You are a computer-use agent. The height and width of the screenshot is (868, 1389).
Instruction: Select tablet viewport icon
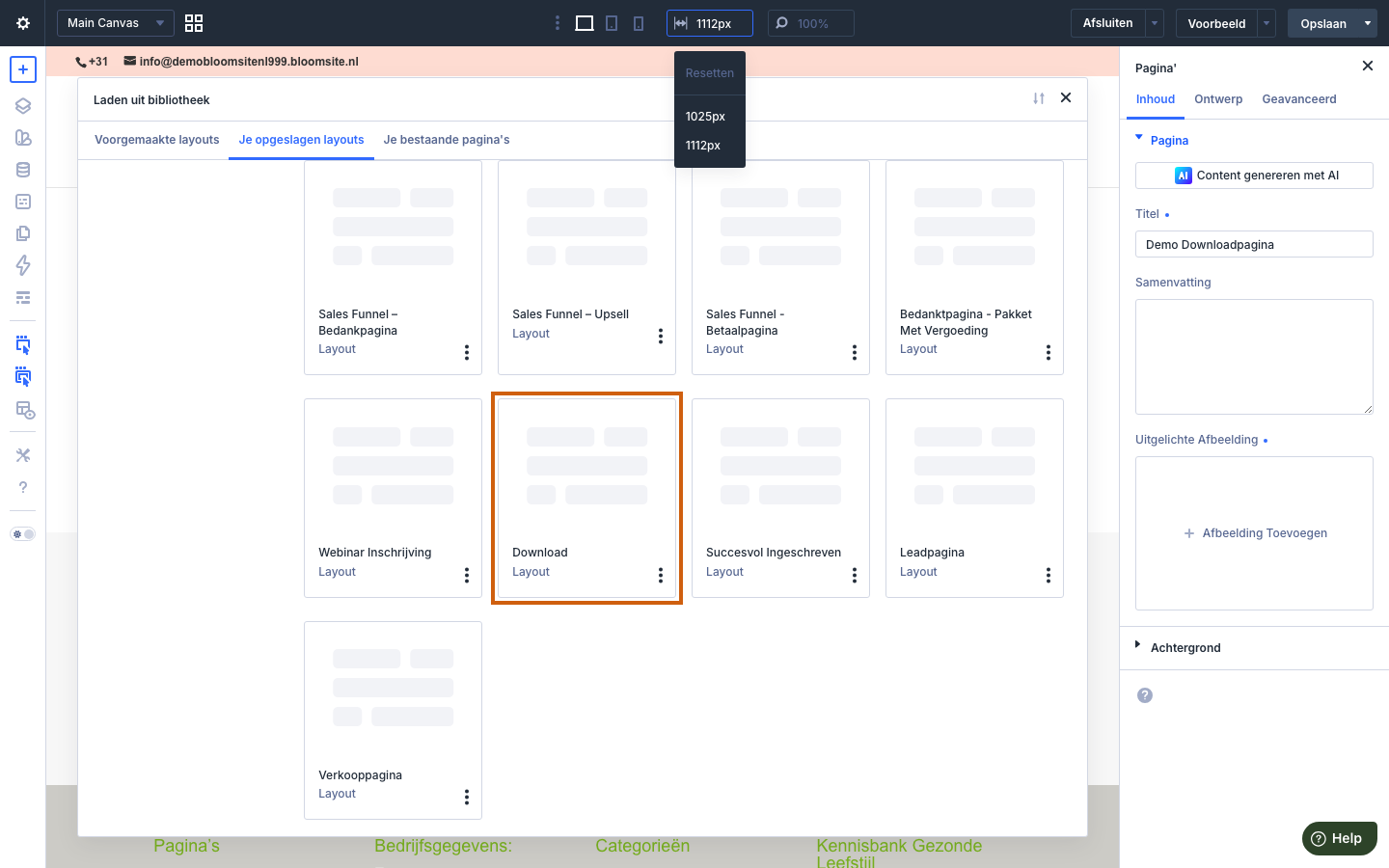pos(612,23)
